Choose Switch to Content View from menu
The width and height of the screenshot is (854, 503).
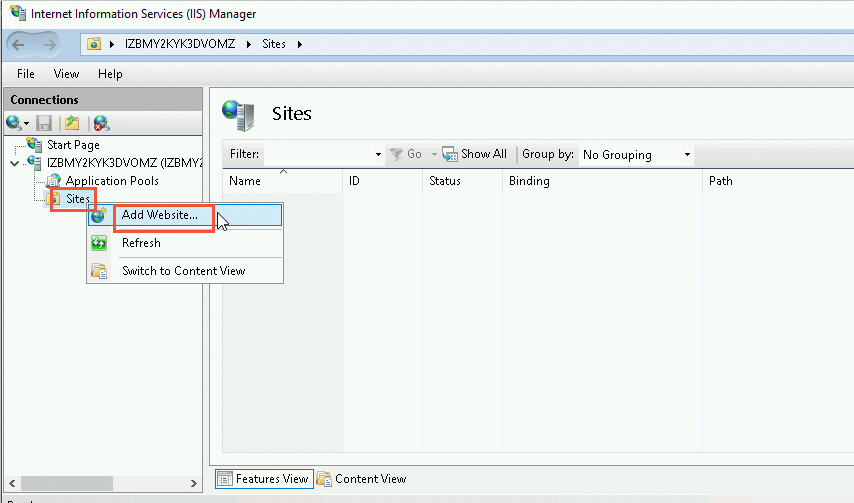[185, 271]
